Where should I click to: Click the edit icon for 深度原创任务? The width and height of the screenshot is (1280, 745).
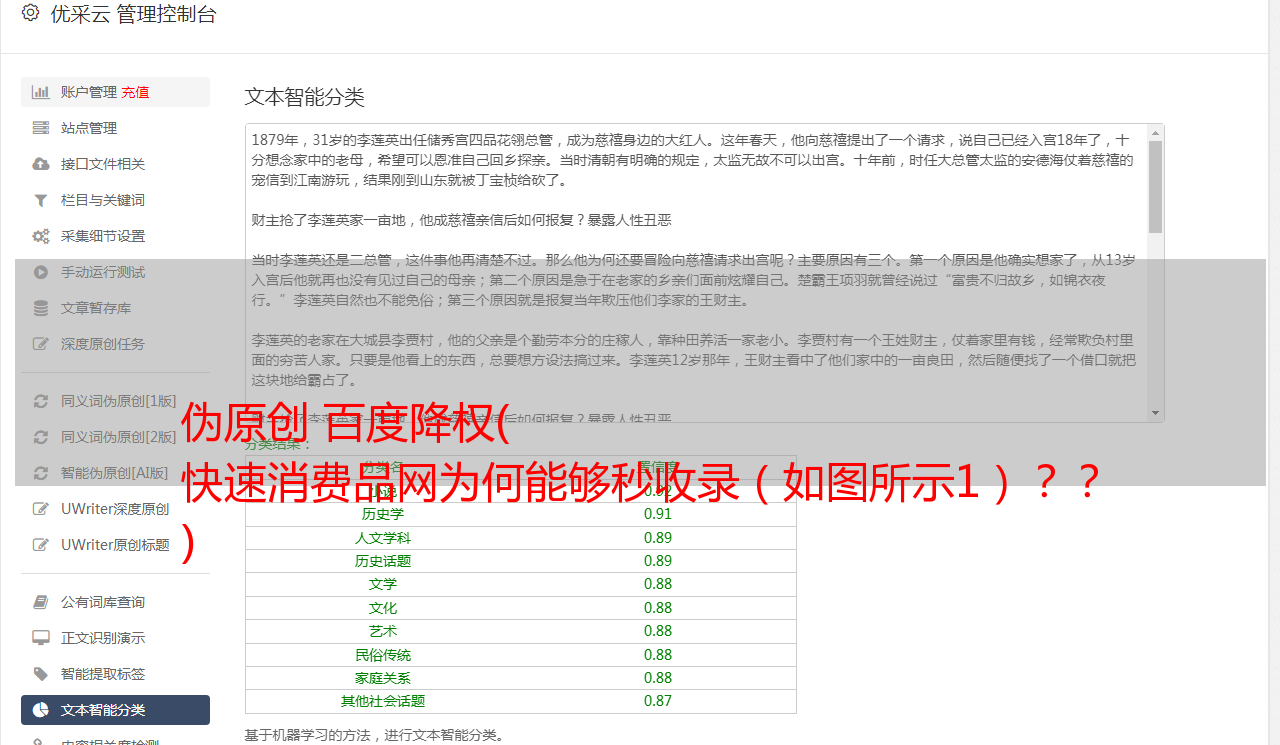41,344
